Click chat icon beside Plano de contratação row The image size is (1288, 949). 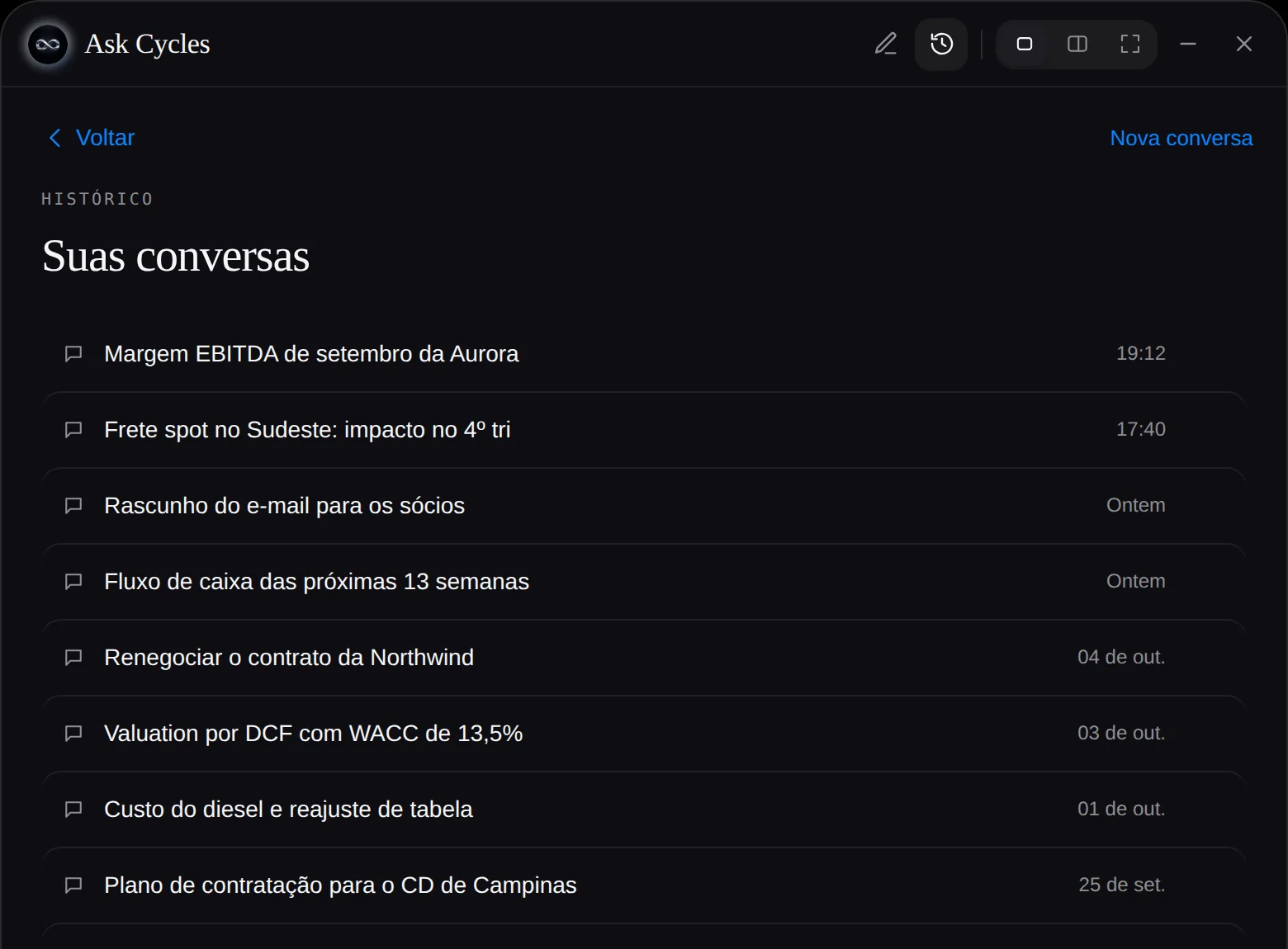[x=73, y=885]
